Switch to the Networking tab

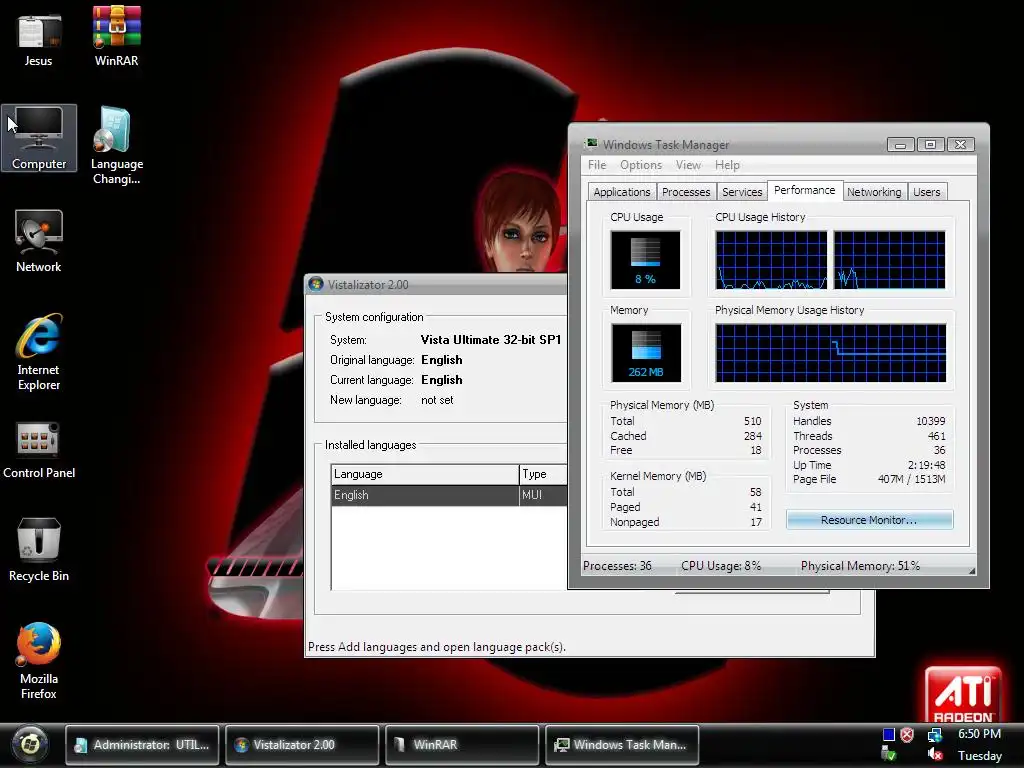[x=874, y=192]
